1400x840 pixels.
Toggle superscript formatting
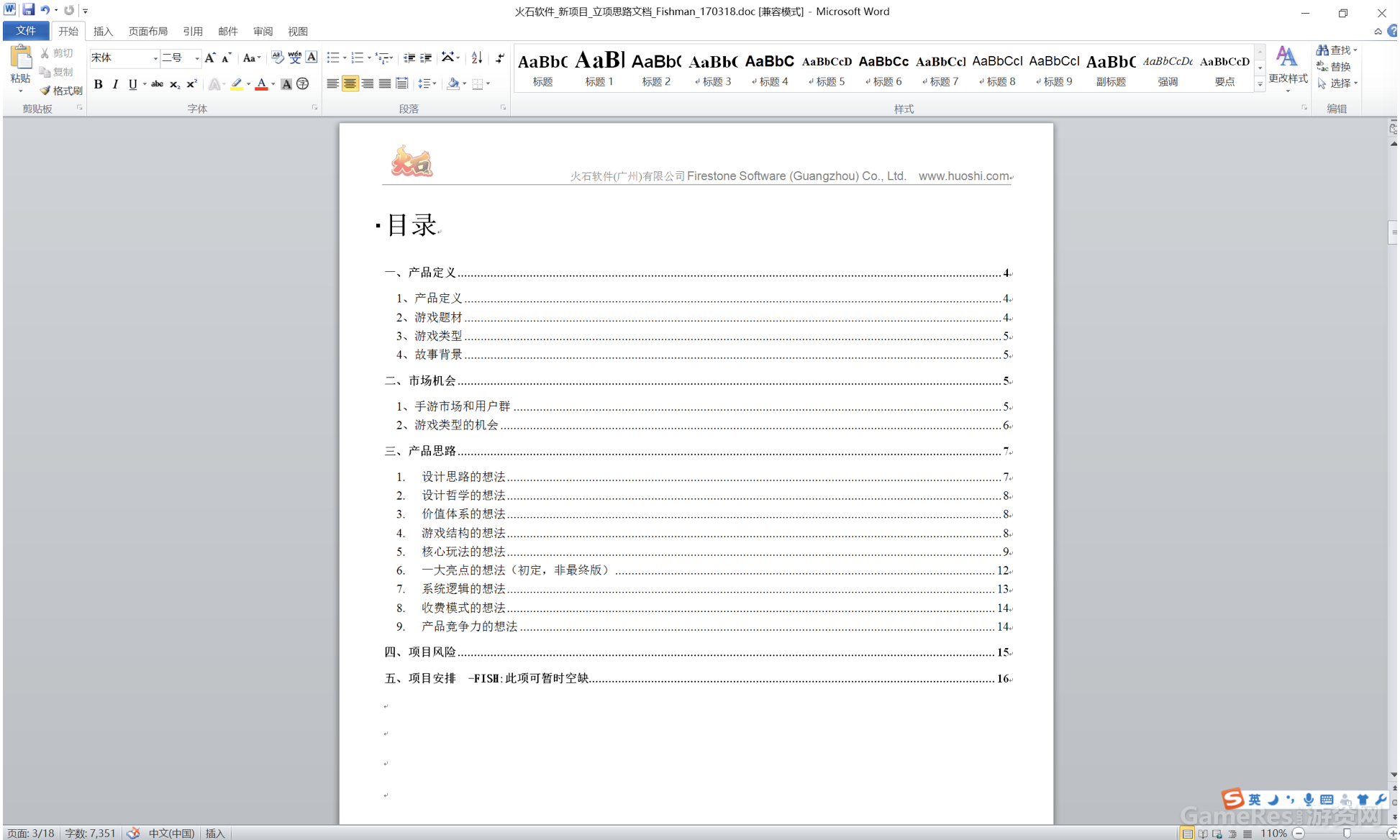pyautogui.click(x=191, y=84)
